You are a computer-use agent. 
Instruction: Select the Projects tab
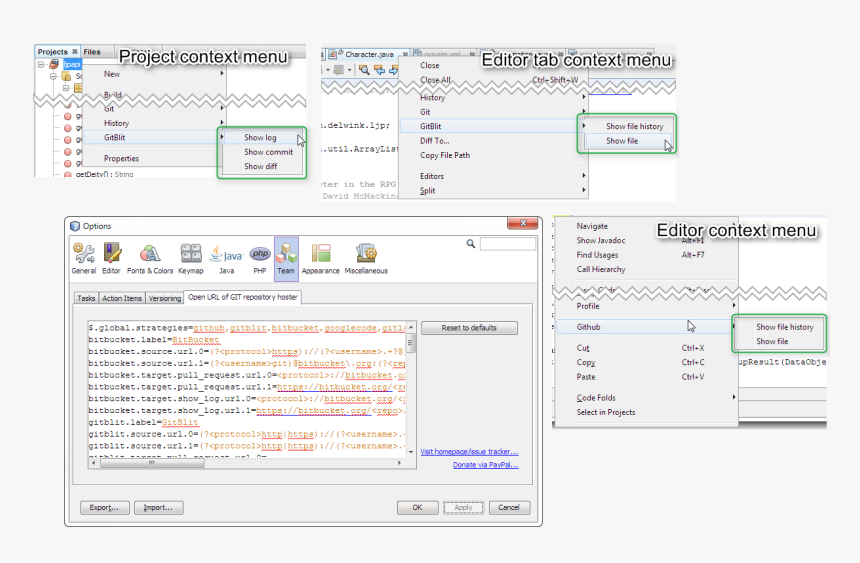point(57,52)
